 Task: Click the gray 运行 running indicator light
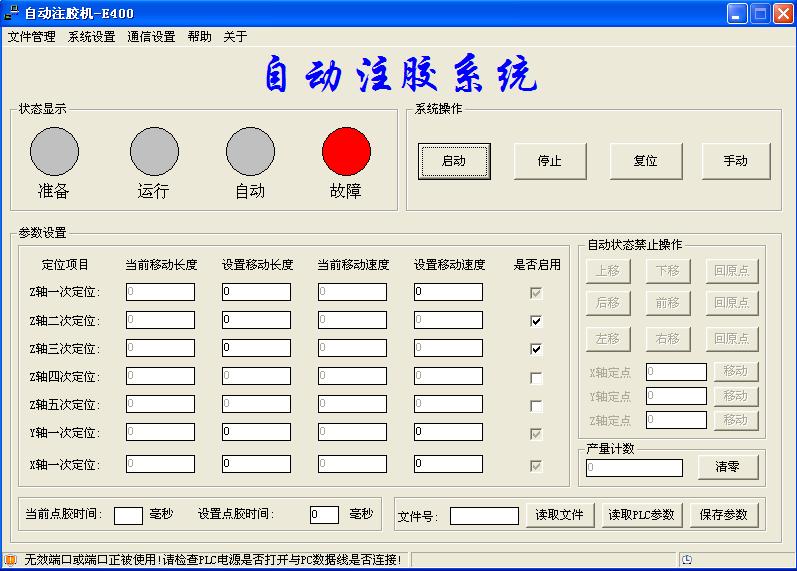[154, 152]
